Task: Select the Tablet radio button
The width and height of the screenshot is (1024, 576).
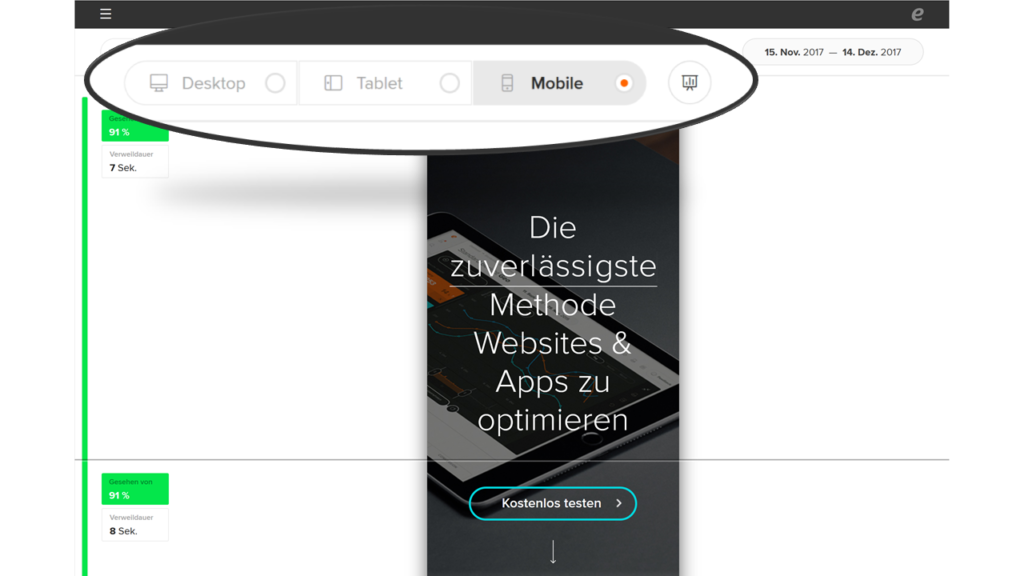Action: (449, 83)
